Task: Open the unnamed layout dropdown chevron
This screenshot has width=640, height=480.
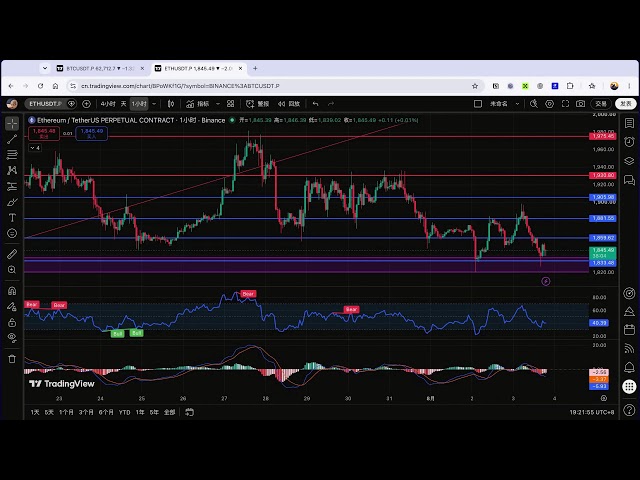Action: point(517,104)
